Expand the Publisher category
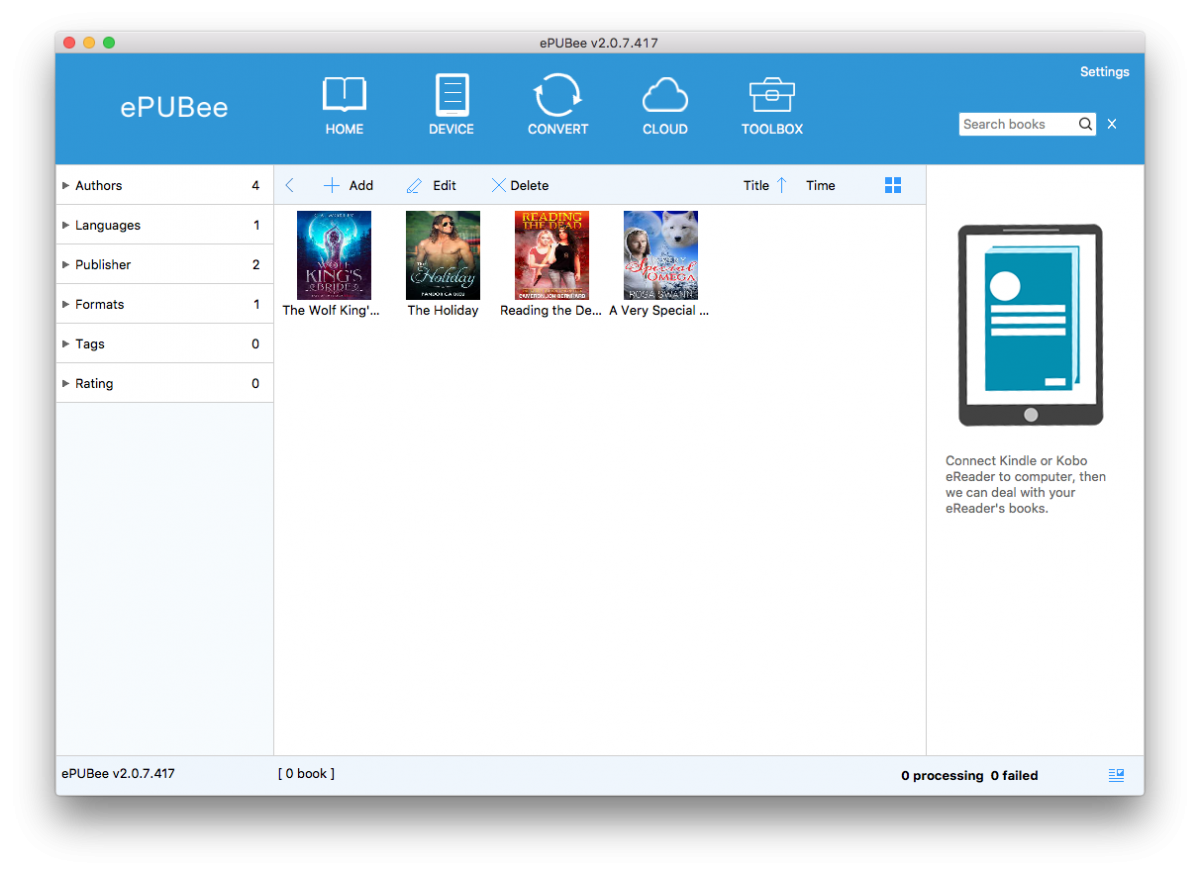The image size is (1200, 875). pyautogui.click(x=165, y=264)
